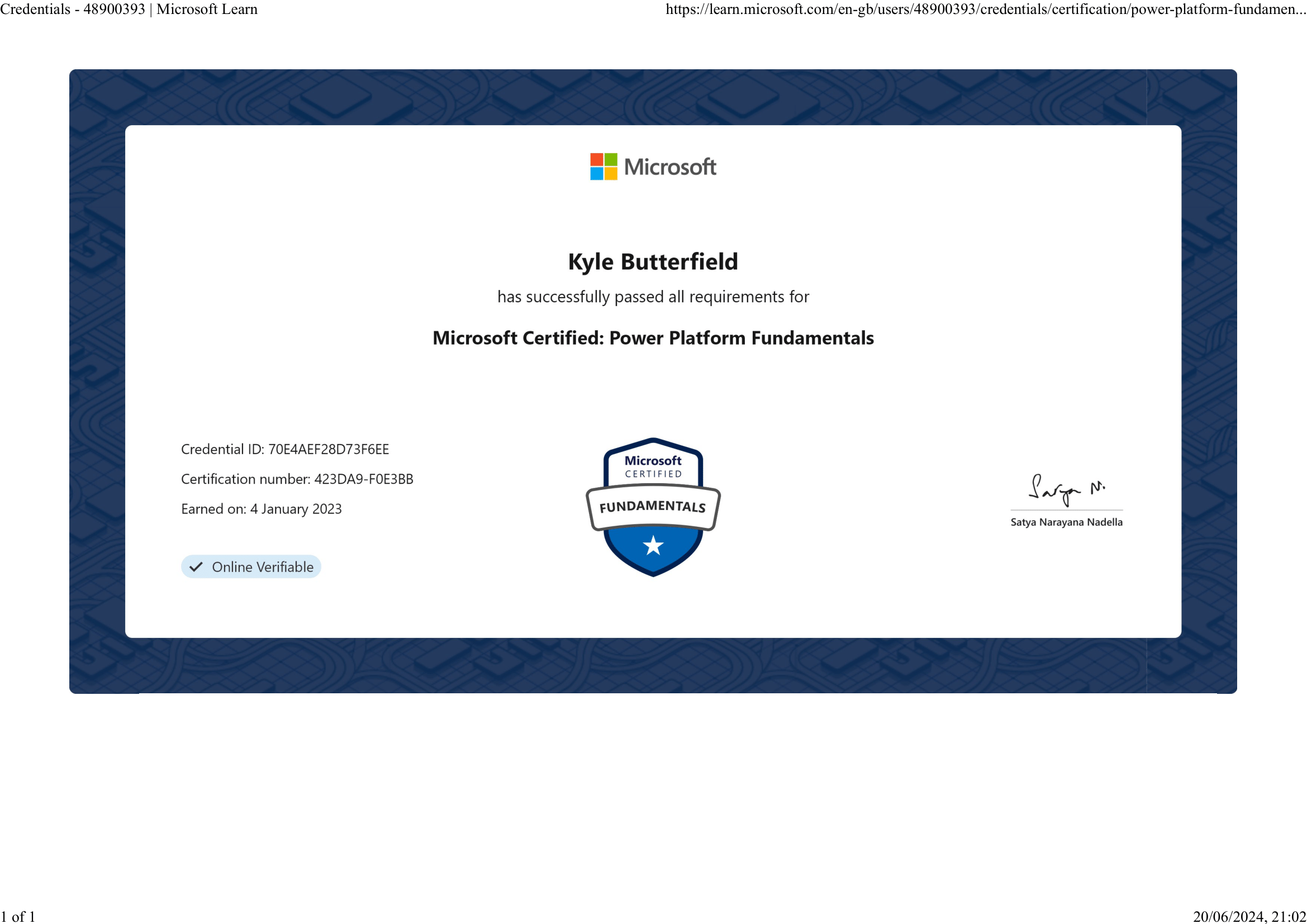Click the Microsoft wordmark text

click(x=670, y=167)
